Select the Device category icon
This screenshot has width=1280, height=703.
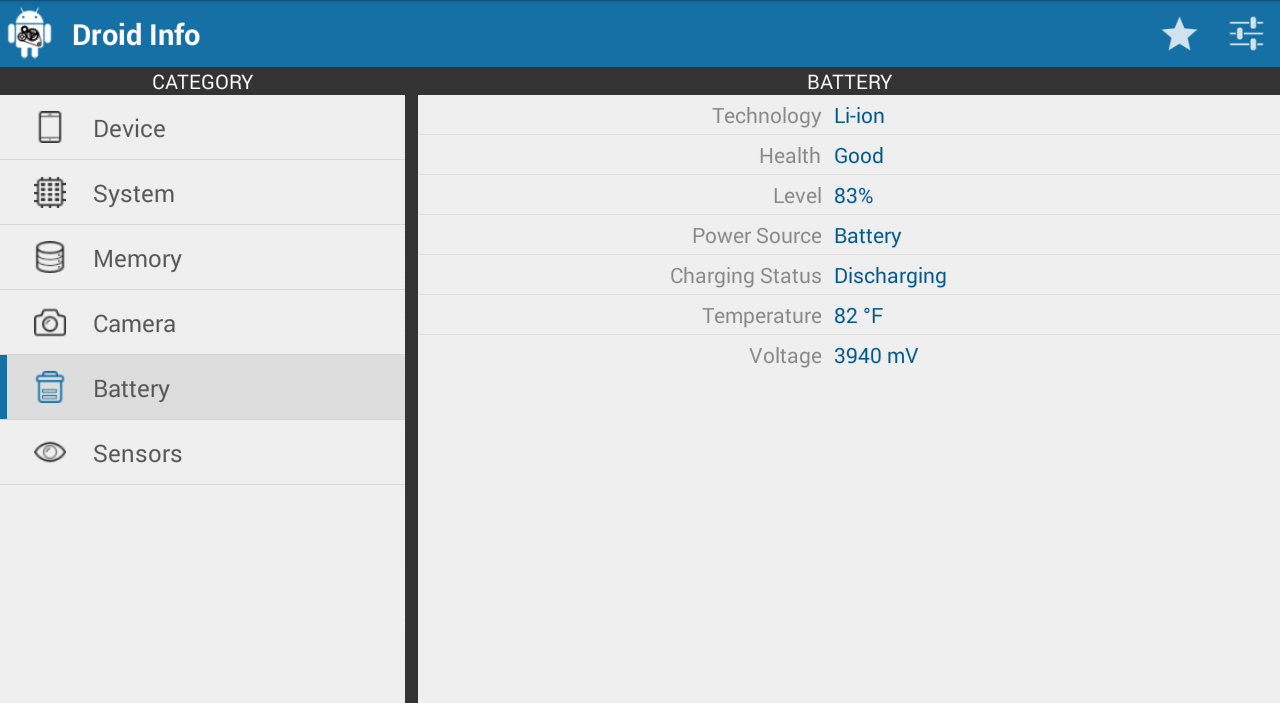(x=49, y=127)
